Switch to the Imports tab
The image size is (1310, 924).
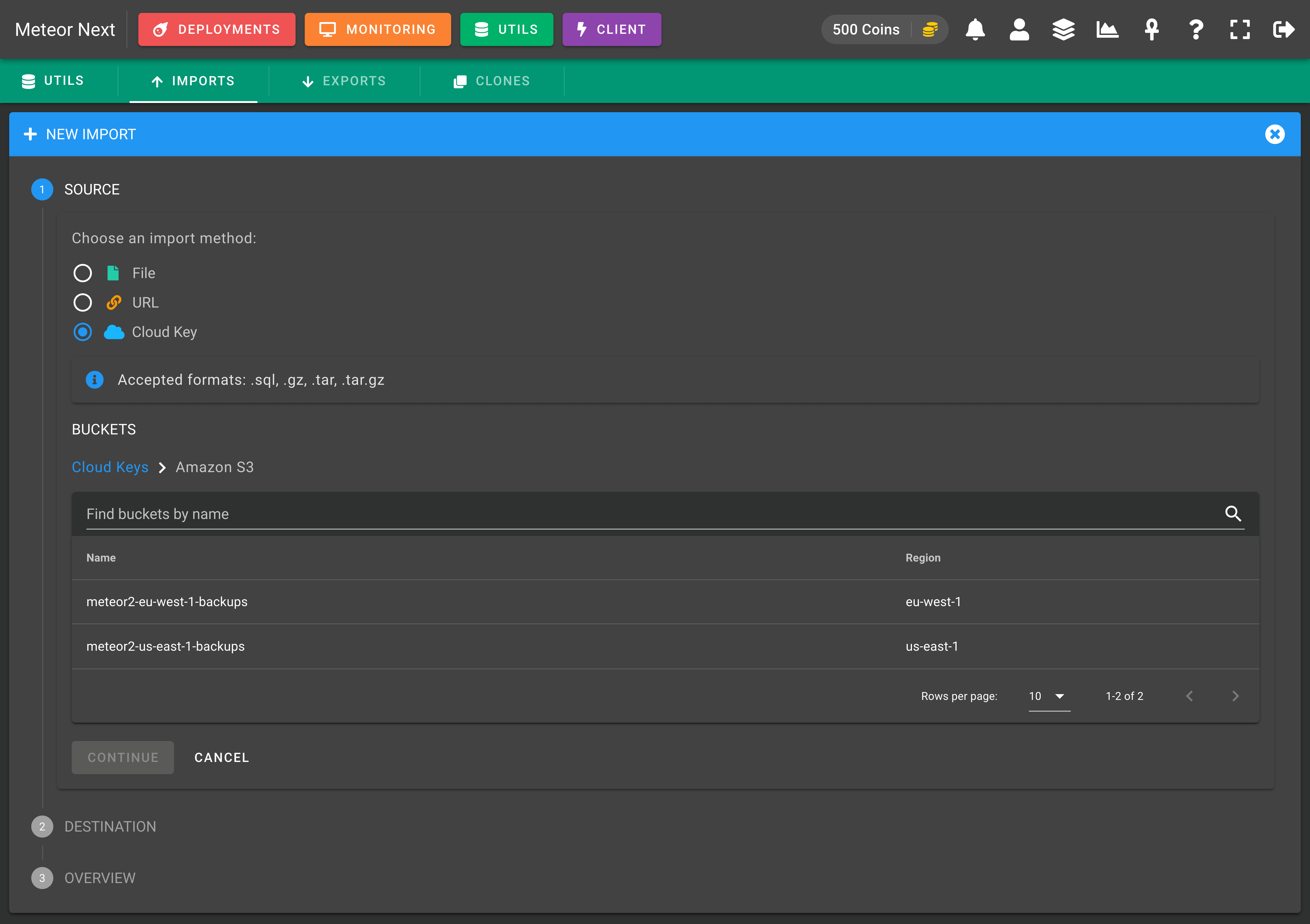click(194, 81)
